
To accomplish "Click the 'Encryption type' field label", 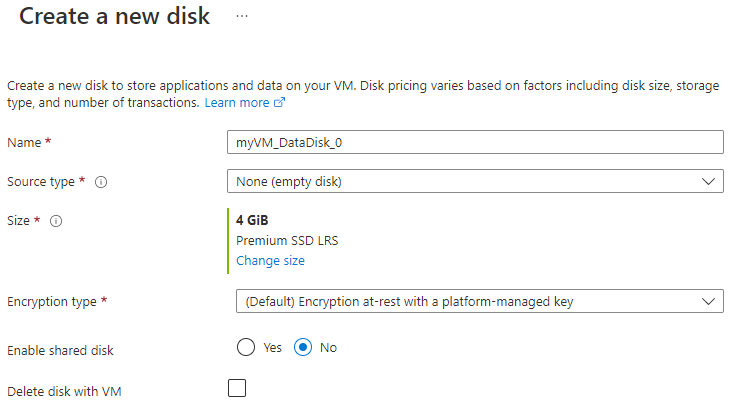I will 52,301.
